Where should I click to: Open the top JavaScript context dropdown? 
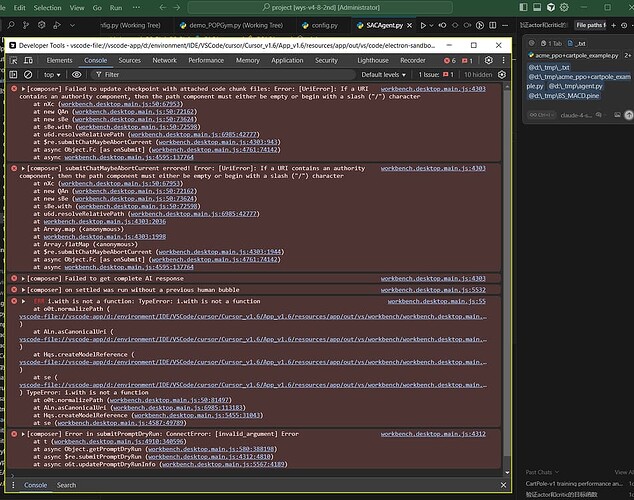(x=52, y=75)
